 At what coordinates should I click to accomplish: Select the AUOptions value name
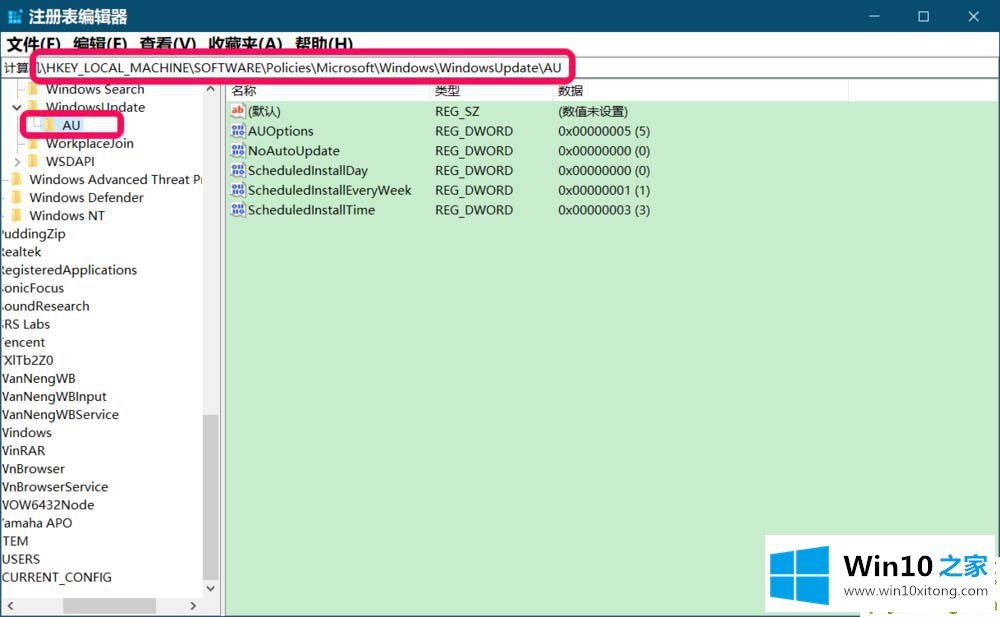click(281, 131)
